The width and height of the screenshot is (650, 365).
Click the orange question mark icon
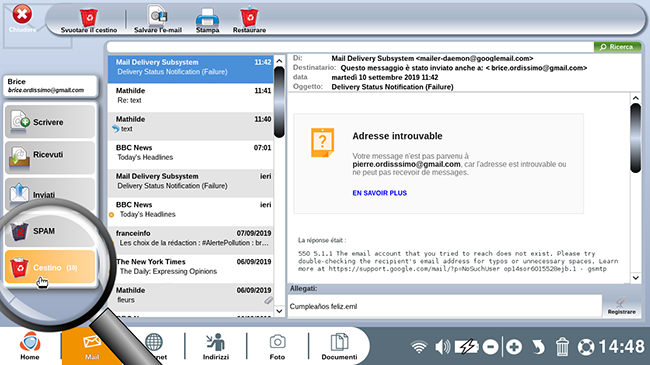(322, 143)
